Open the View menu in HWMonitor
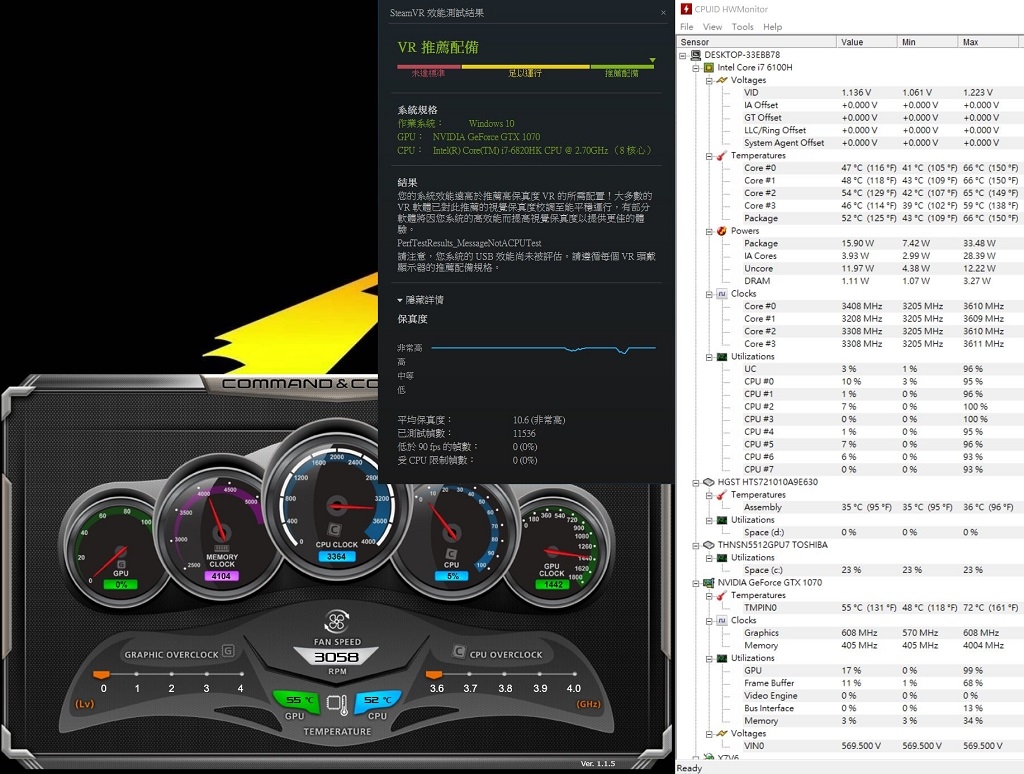The height and width of the screenshot is (774, 1024). 712,27
